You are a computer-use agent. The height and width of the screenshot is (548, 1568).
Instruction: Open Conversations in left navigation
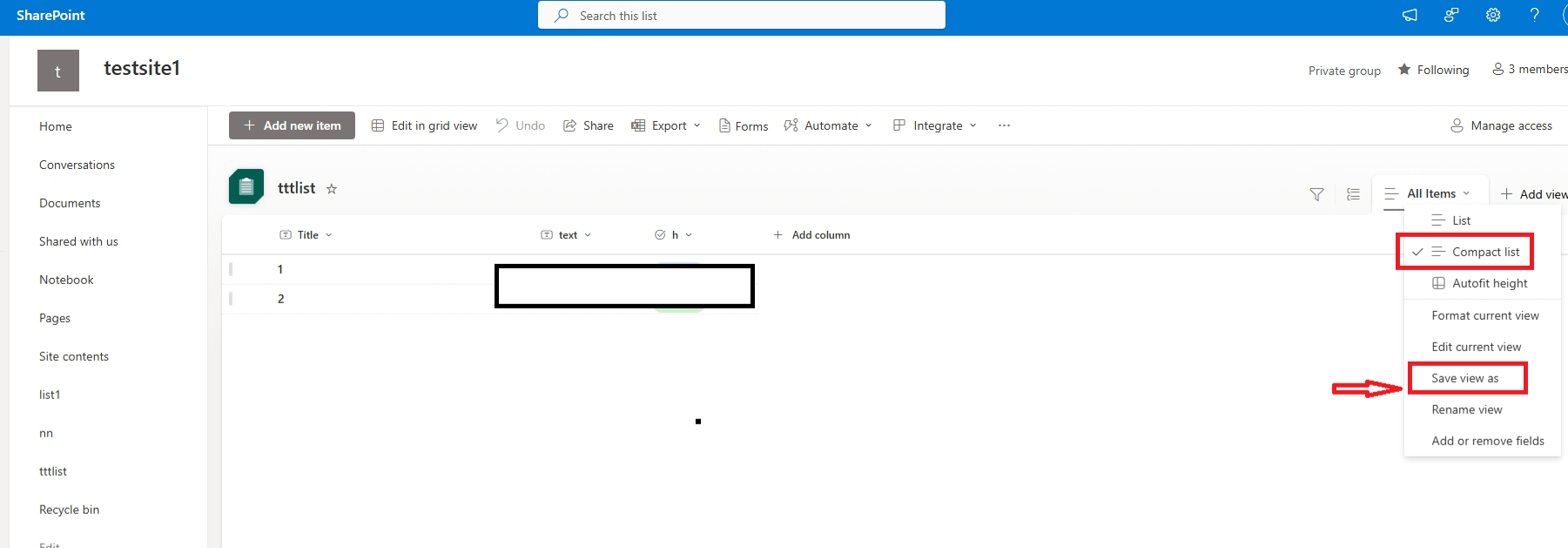tap(77, 165)
